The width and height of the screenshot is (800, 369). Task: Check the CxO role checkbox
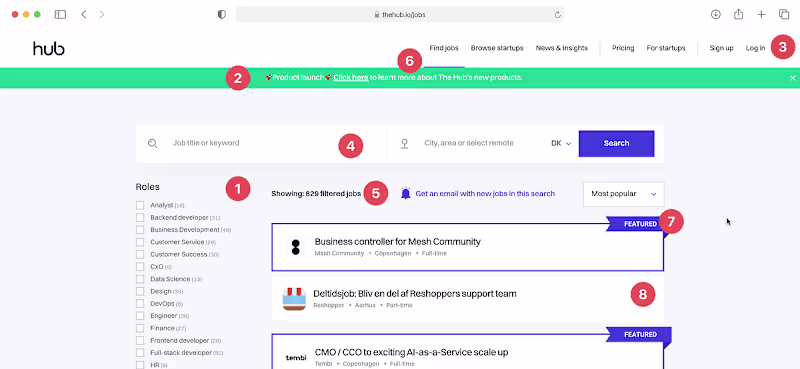[x=140, y=266]
